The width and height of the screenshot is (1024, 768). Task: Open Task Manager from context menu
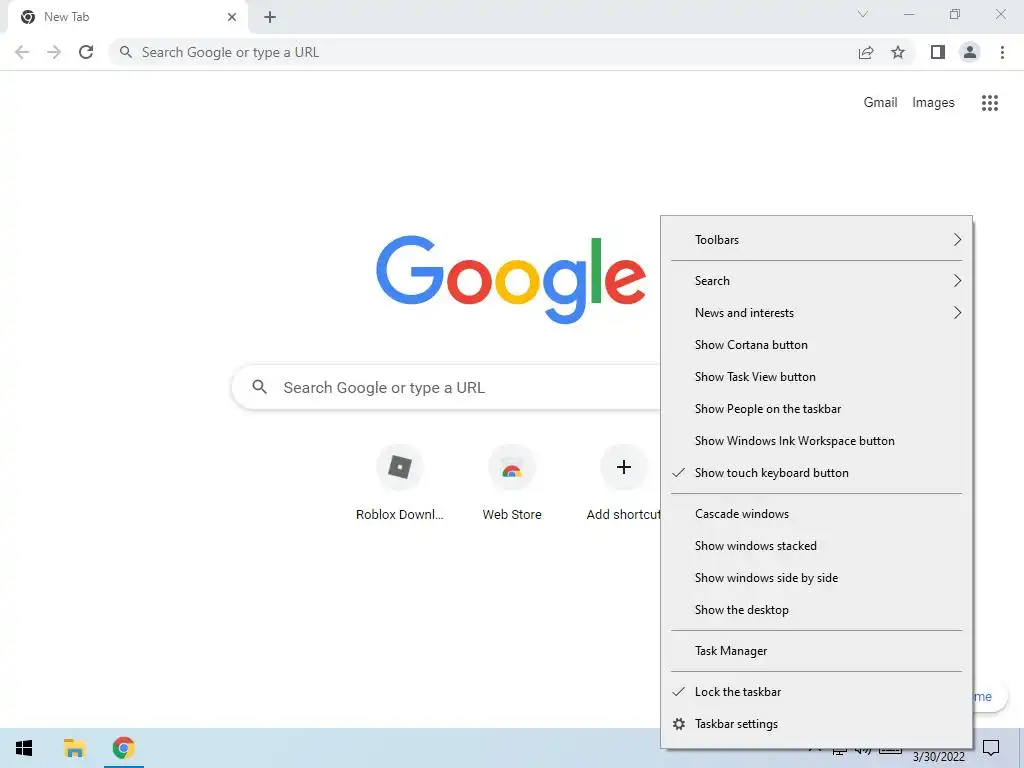(x=816, y=651)
